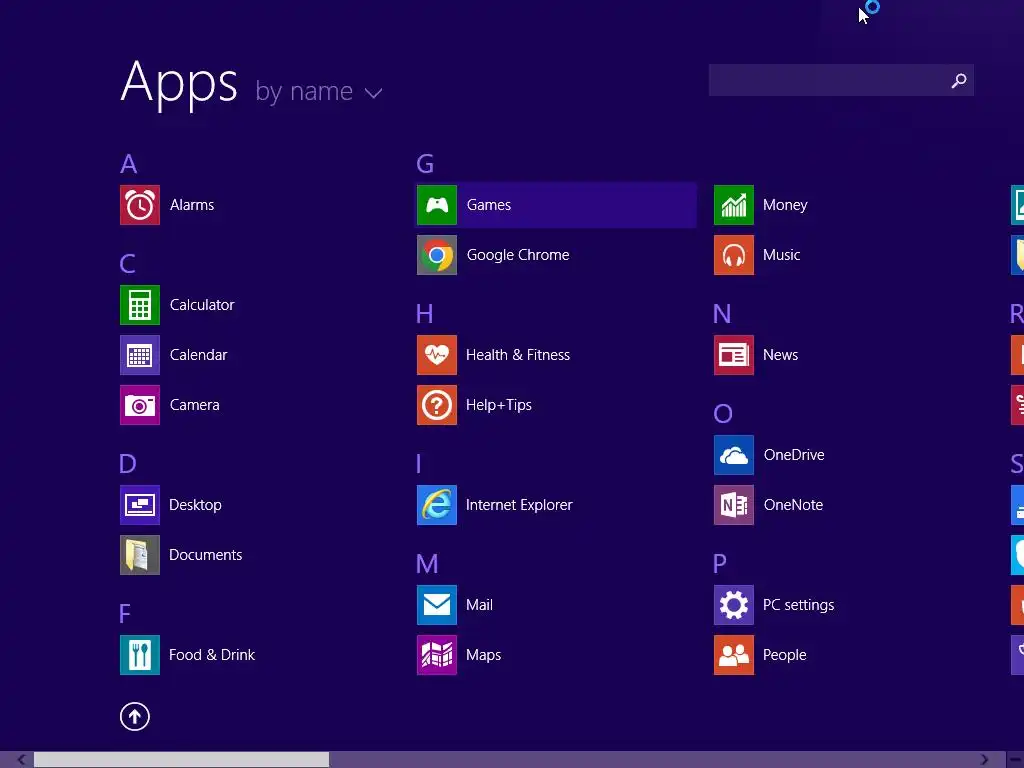Image resolution: width=1024 pixels, height=768 pixels.
Task: Click the 'News' label text
Action: pyautogui.click(x=780, y=355)
